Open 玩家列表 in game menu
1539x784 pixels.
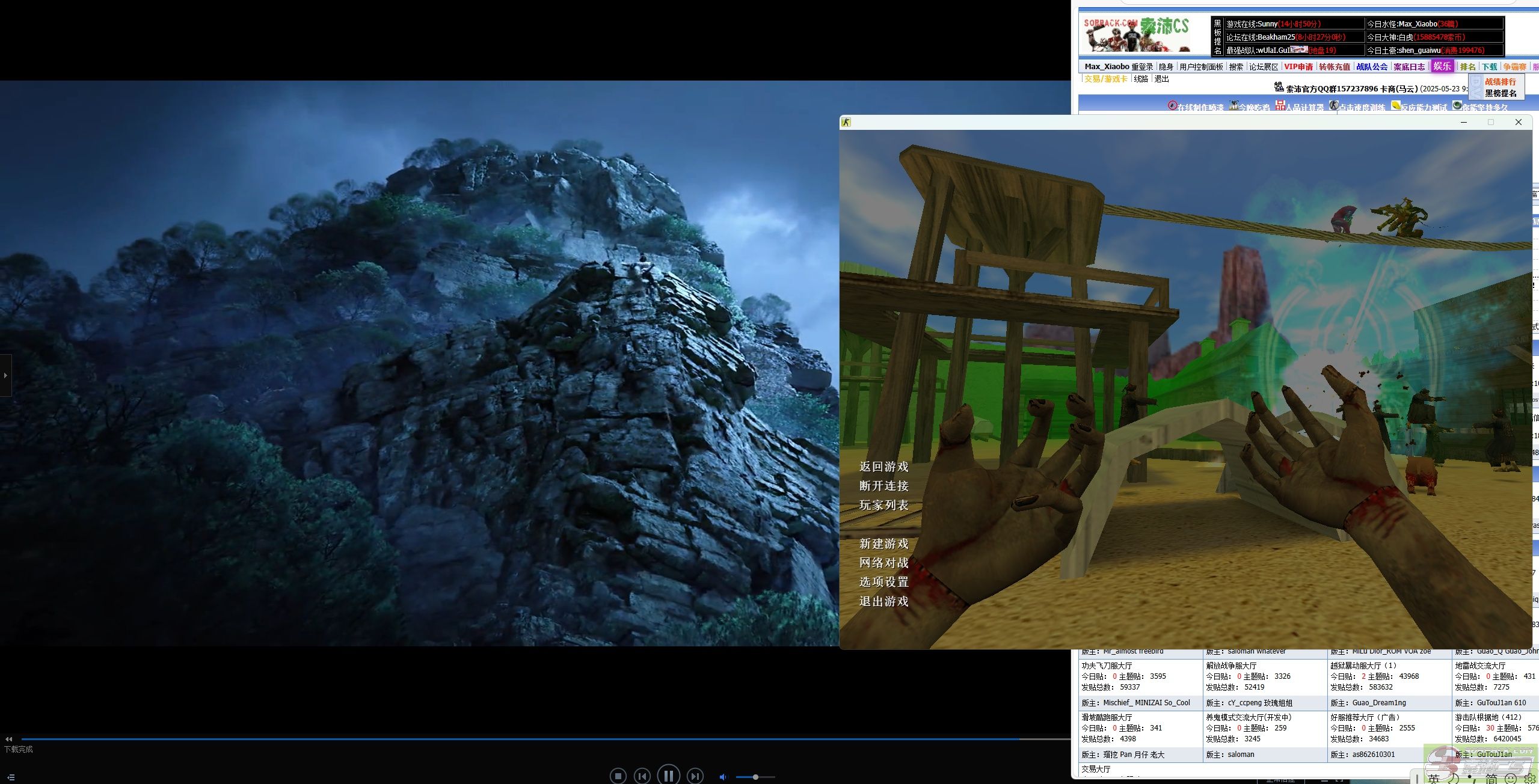(883, 505)
